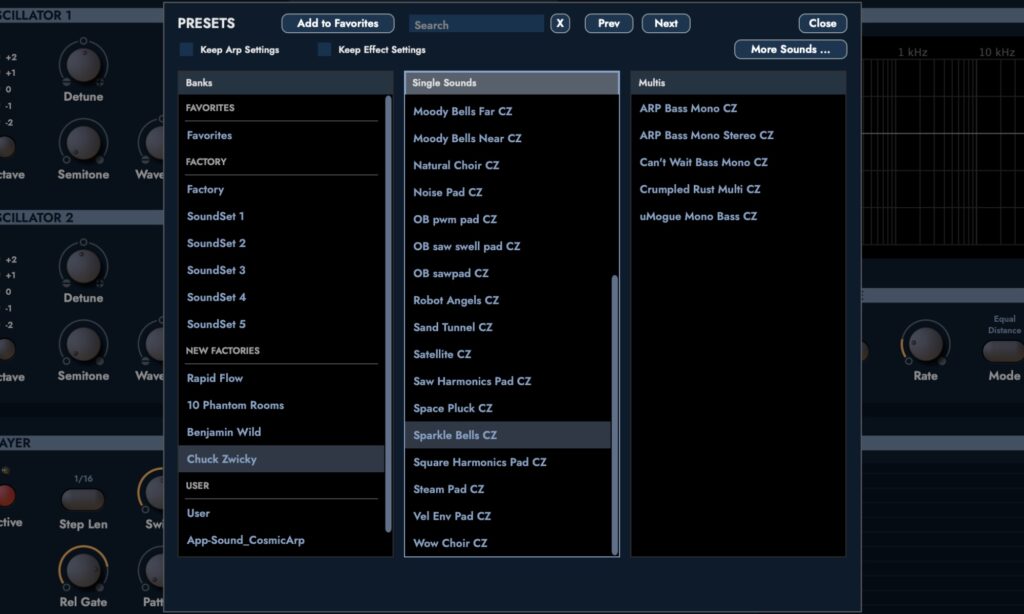This screenshot has height=614, width=1024.
Task: Close the Presets browser
Action: click(823, 24)
